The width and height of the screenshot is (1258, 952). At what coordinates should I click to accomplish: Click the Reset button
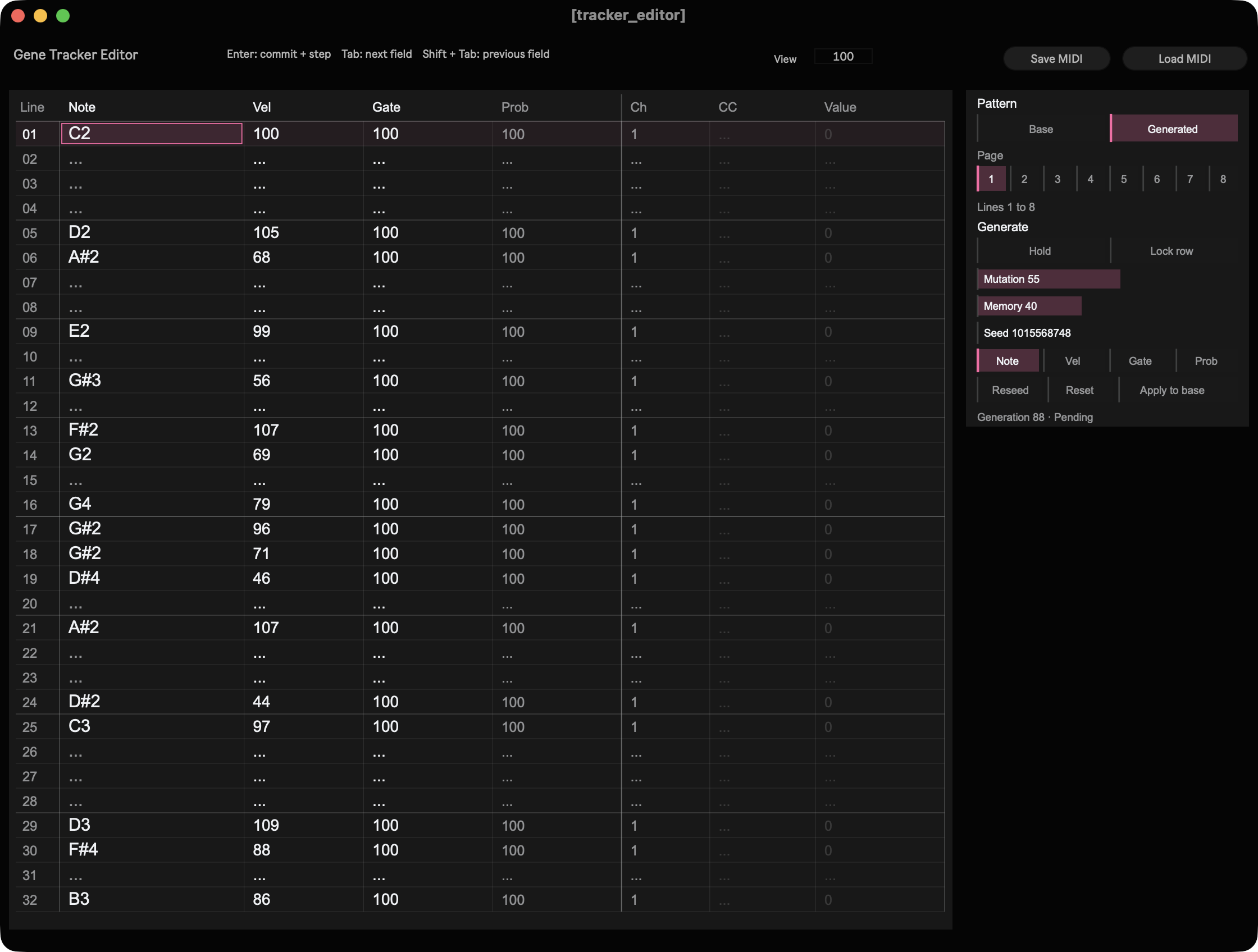[1079, 391]
